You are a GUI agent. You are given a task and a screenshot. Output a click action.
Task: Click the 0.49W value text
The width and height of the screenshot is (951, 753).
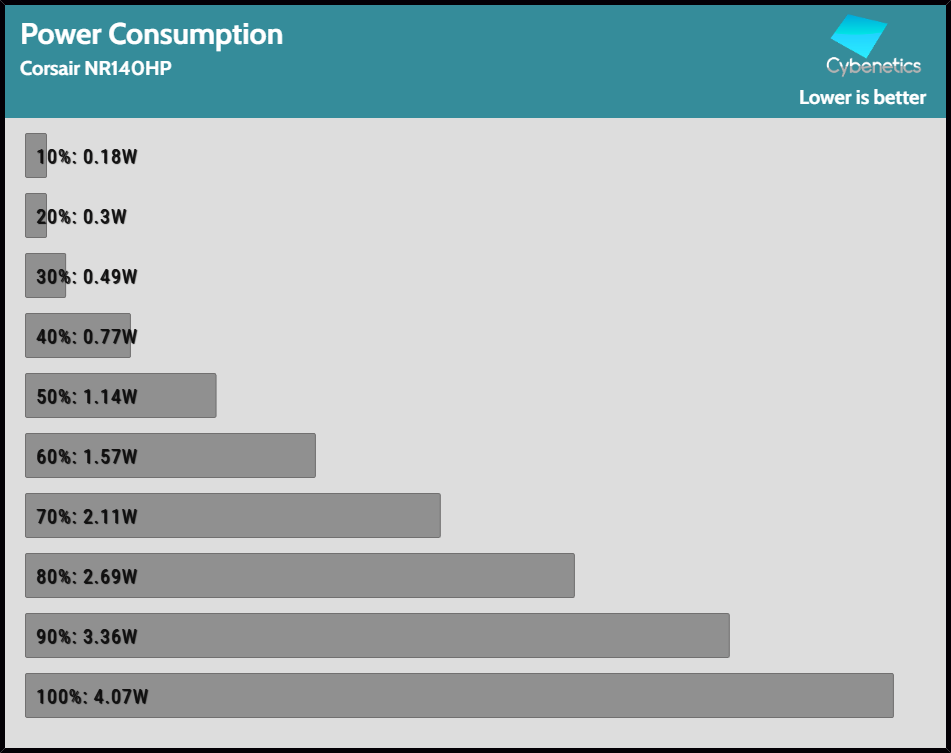point(111,277)
